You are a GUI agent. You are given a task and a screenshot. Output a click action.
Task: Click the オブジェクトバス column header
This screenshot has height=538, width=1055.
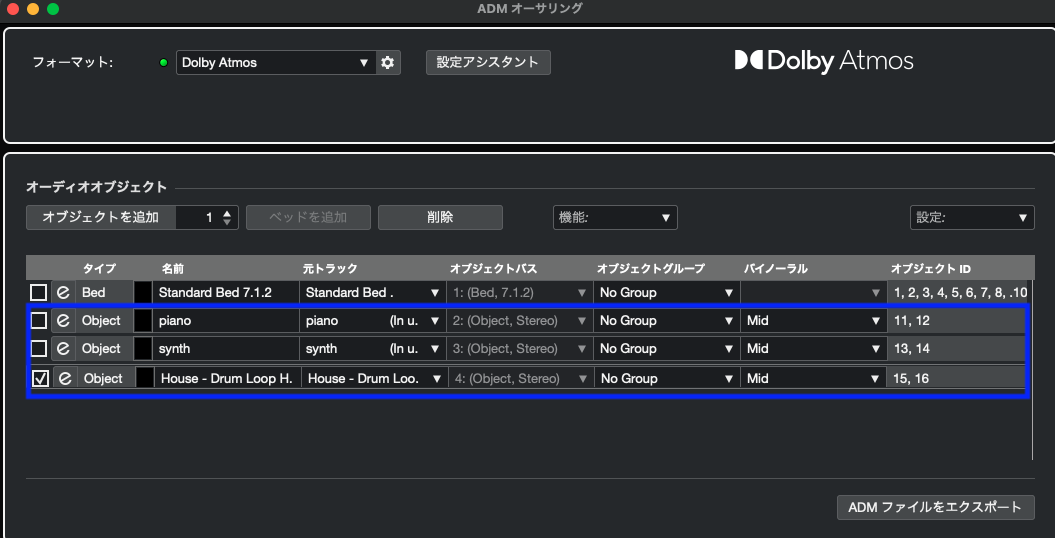493,269
